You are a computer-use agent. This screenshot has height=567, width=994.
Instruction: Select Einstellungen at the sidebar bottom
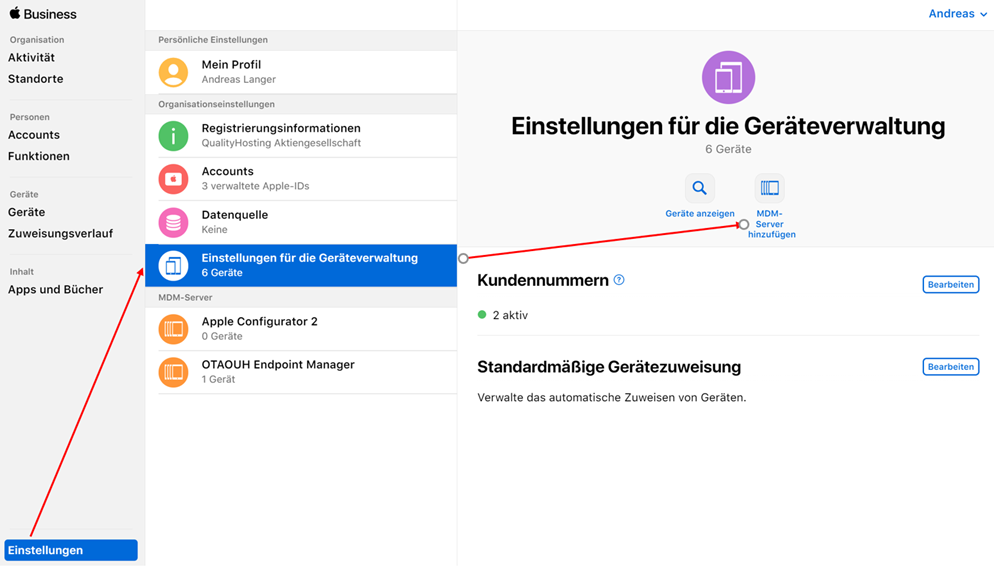pyautogui.click(x=71, y=550)
